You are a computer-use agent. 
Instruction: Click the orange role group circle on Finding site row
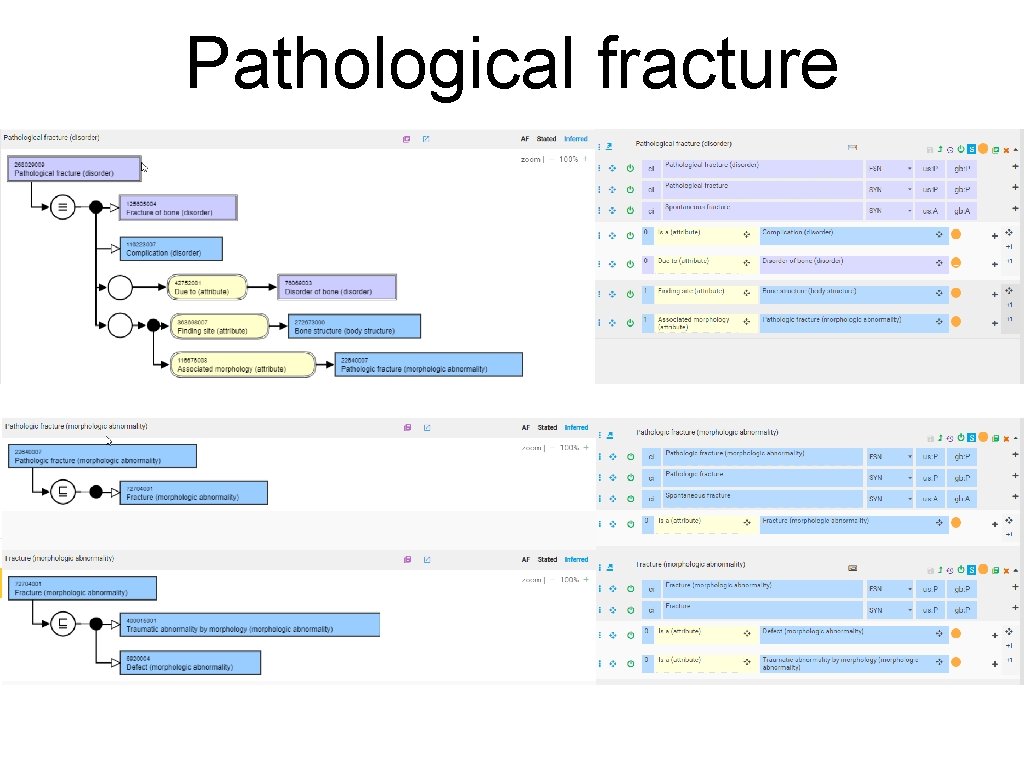[x=956, y=293]
